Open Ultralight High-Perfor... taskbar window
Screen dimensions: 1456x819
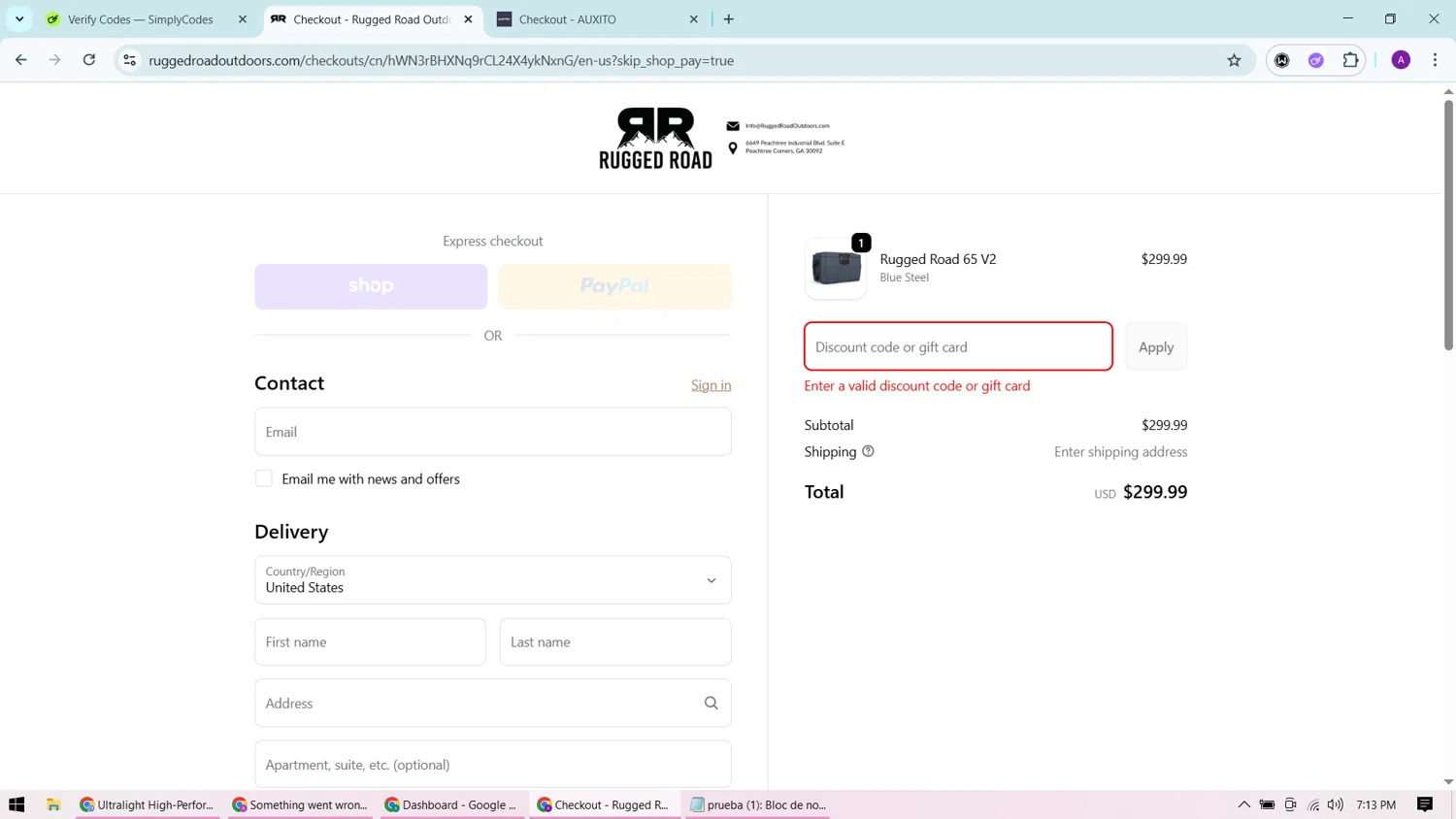[148, 804]
